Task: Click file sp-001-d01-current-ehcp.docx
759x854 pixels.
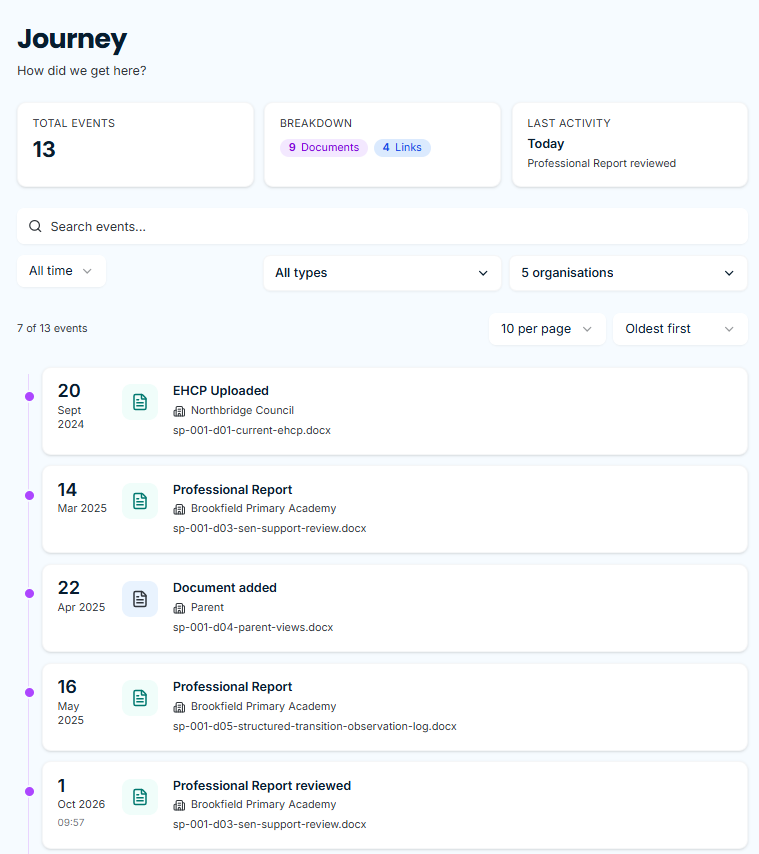Action: tap(252, 430)
